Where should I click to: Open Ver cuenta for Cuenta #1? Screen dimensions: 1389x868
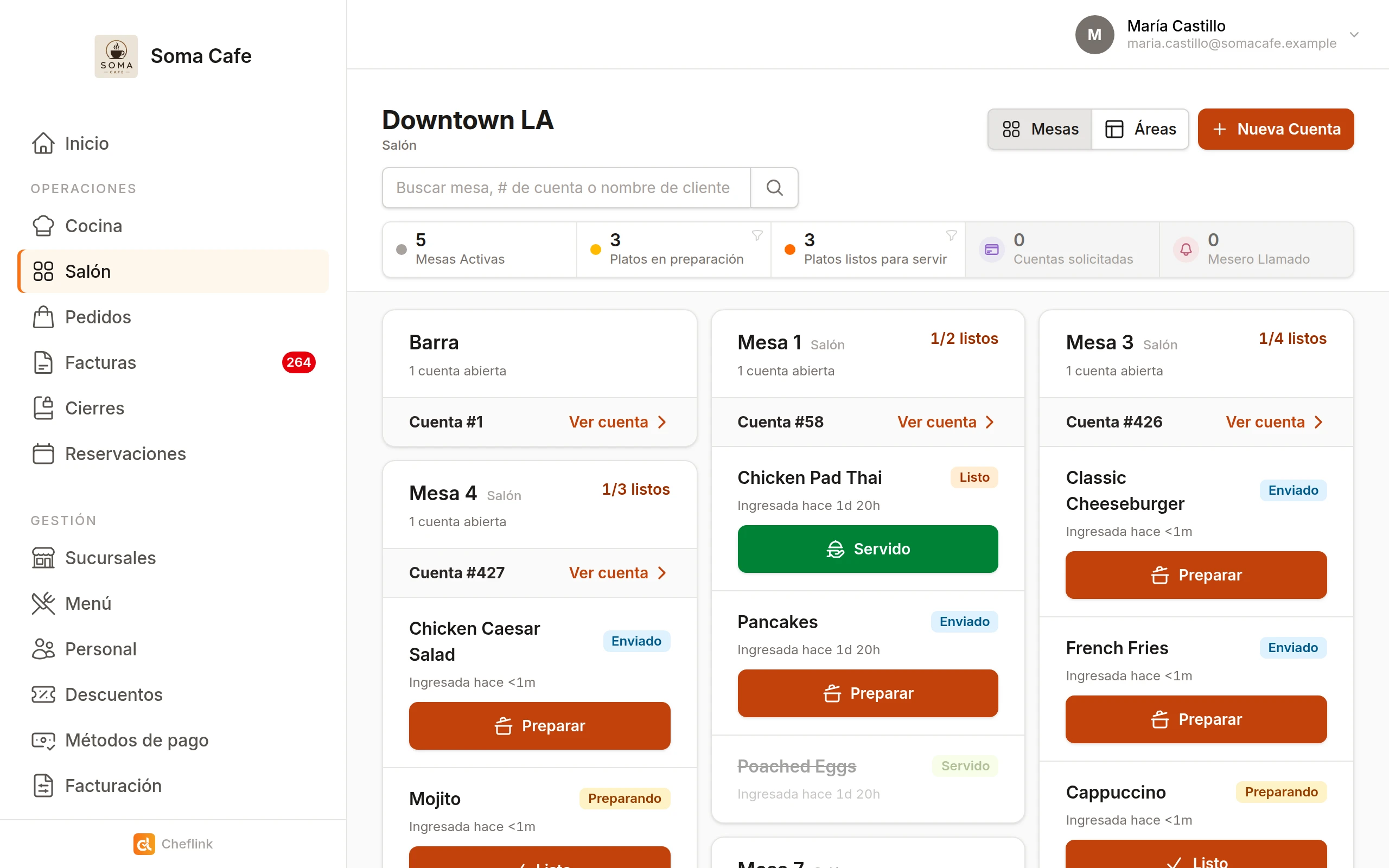pos(618,422)
